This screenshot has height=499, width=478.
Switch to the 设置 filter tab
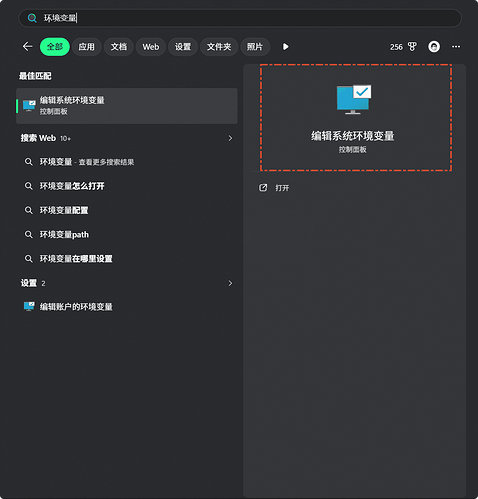click(183, 47)
